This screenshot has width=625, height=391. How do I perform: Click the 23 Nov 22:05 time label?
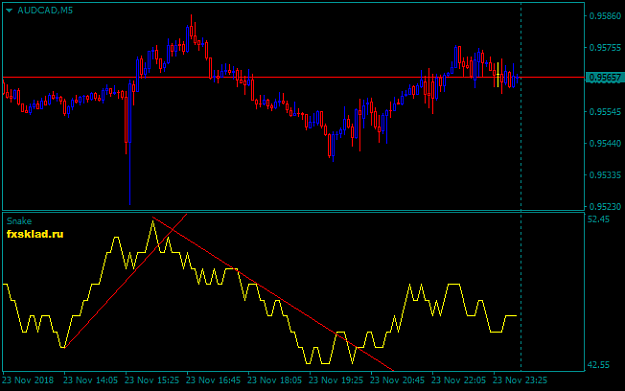point(459,380)
